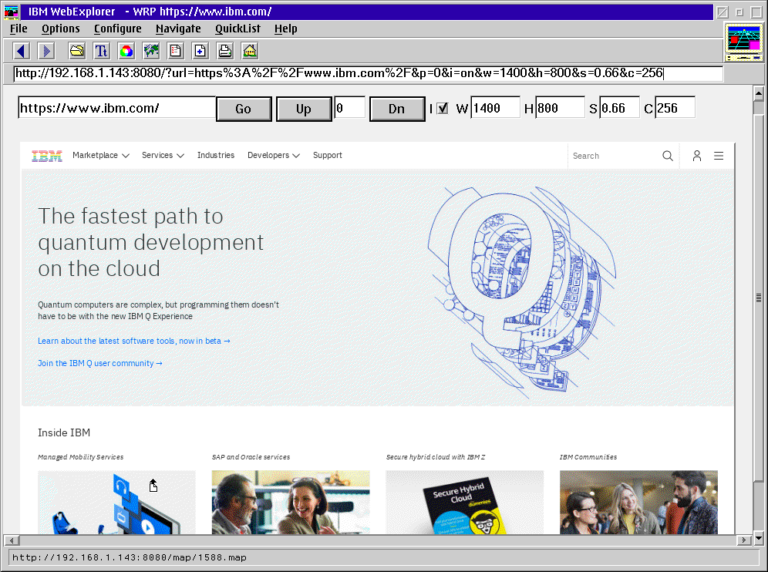Open the Options menu
This screenshot has width=768, height=572.
point(60,29)
